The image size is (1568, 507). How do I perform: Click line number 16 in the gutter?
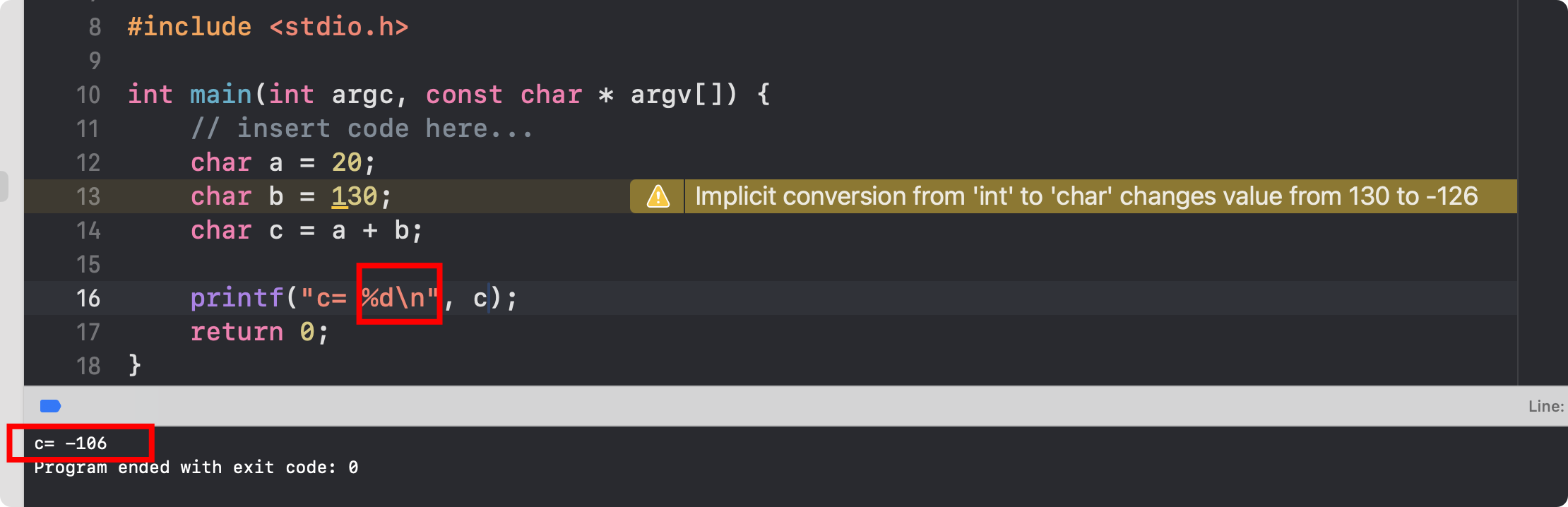(x=88, y=298)
